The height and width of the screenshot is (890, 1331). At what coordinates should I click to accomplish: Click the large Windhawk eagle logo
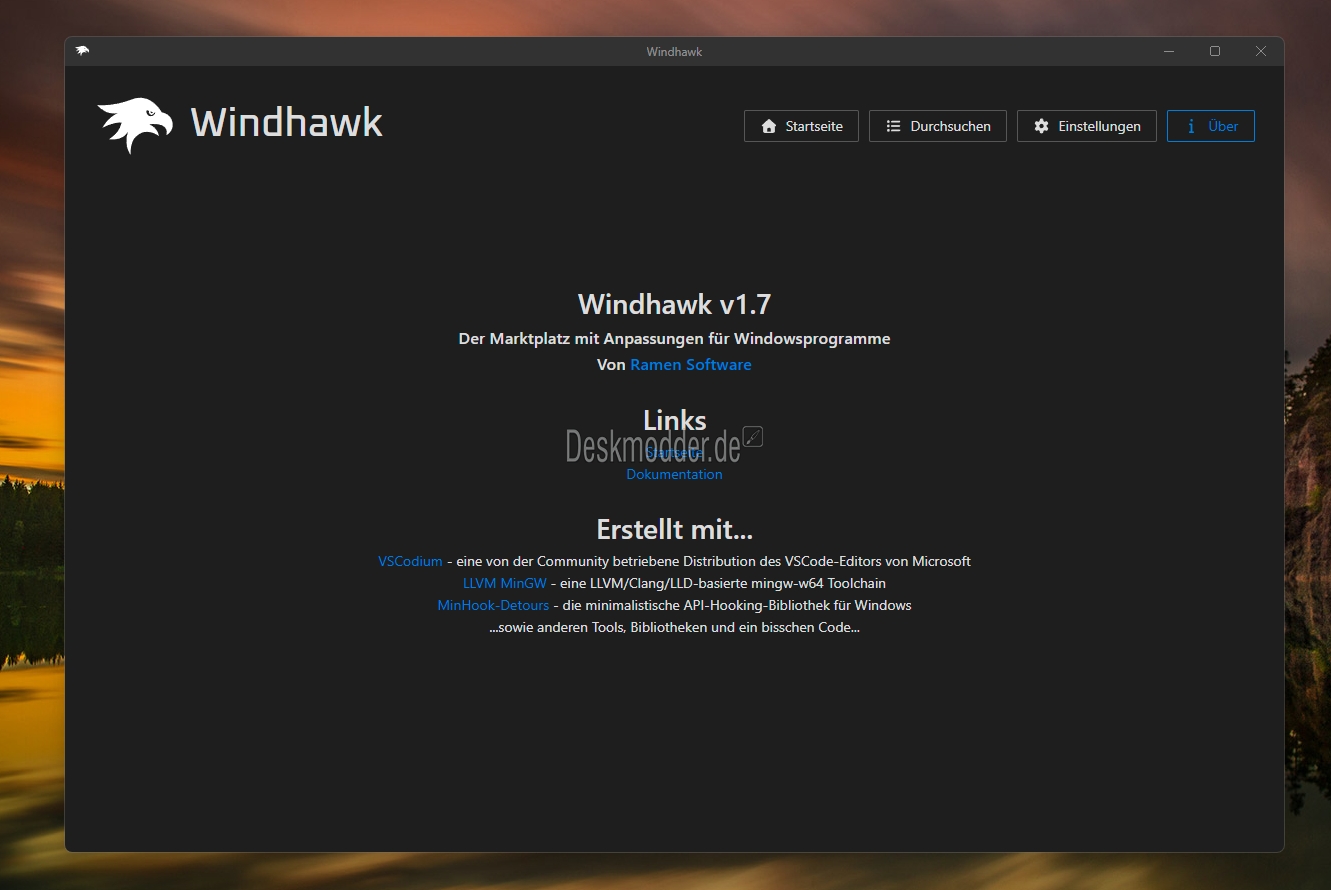(x=135, y=125)
